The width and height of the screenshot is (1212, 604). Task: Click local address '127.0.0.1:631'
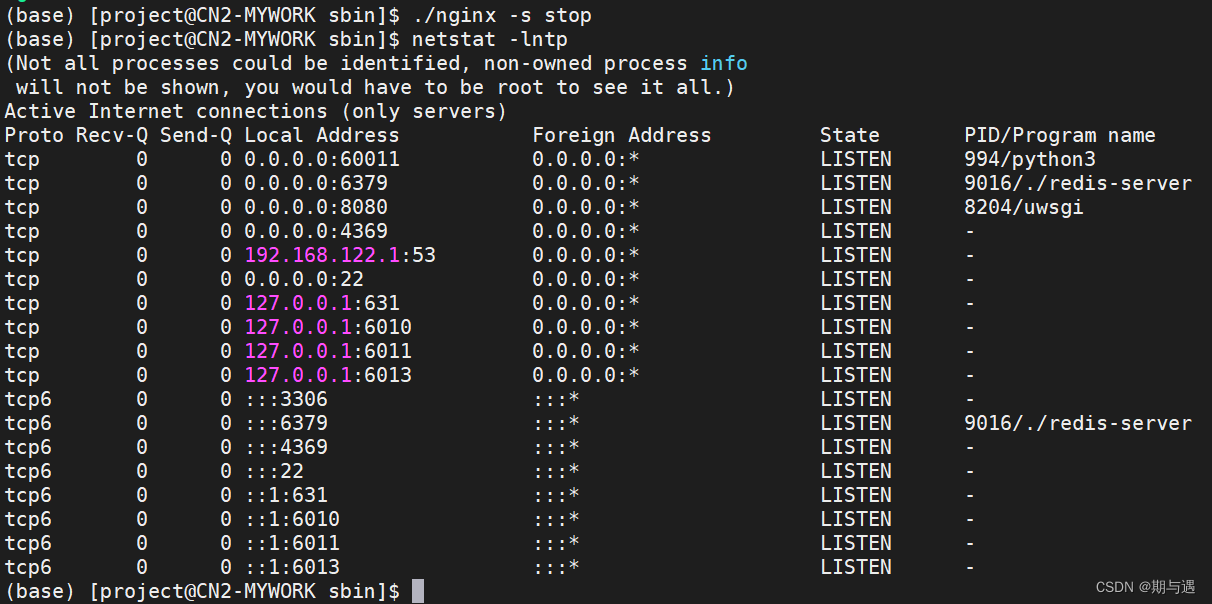coord(322,304)
